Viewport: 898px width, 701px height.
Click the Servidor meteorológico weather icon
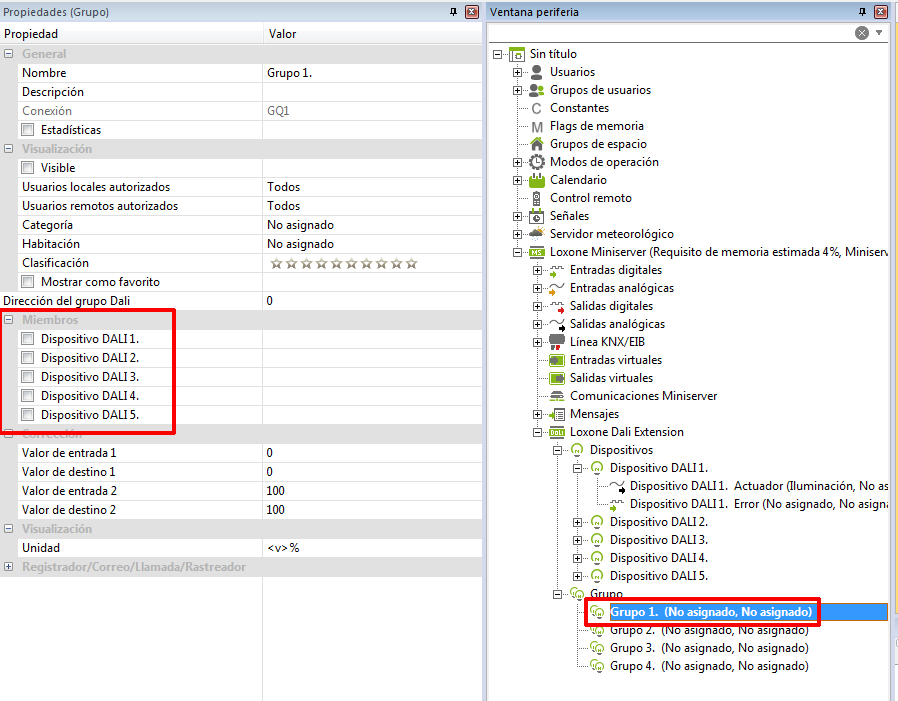(x=537, y=234)
